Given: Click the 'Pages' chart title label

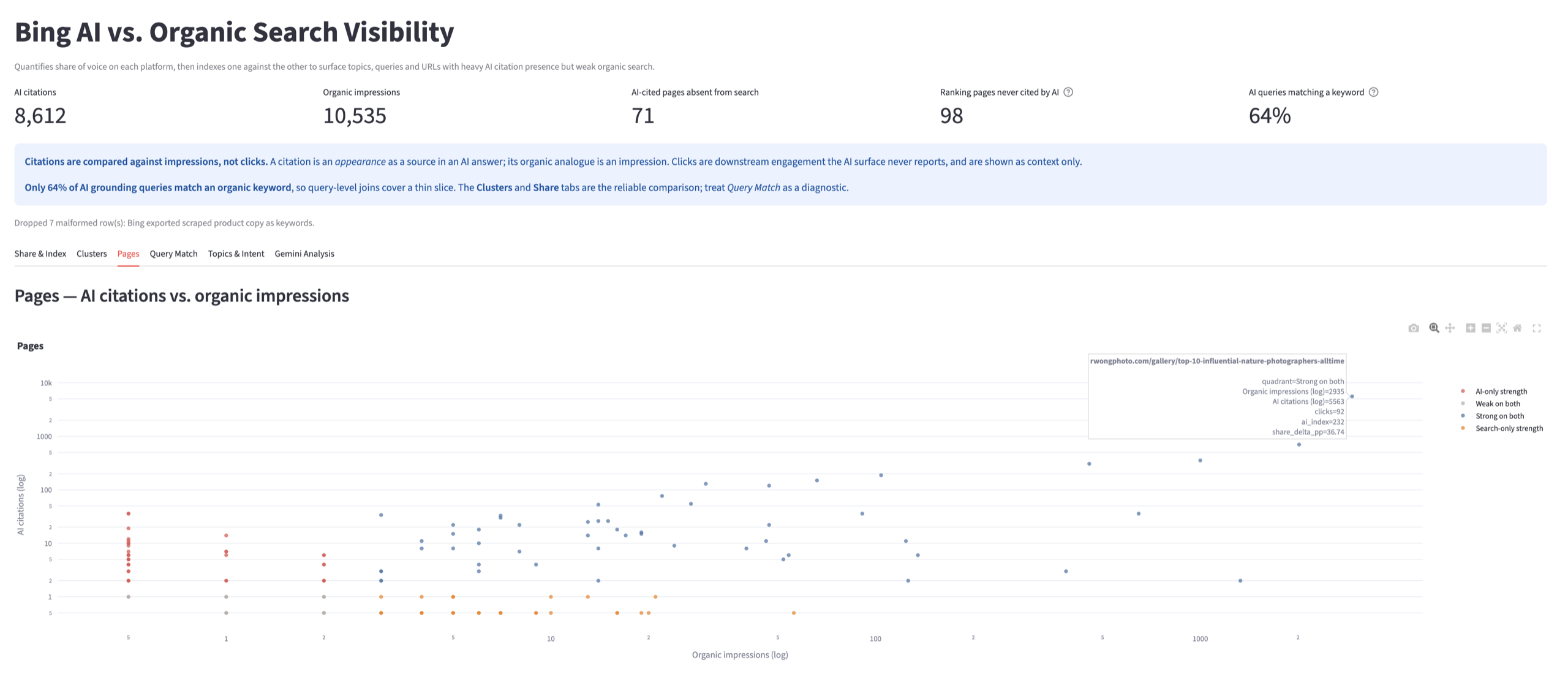Looking at the screenshot, I should 30,346.
